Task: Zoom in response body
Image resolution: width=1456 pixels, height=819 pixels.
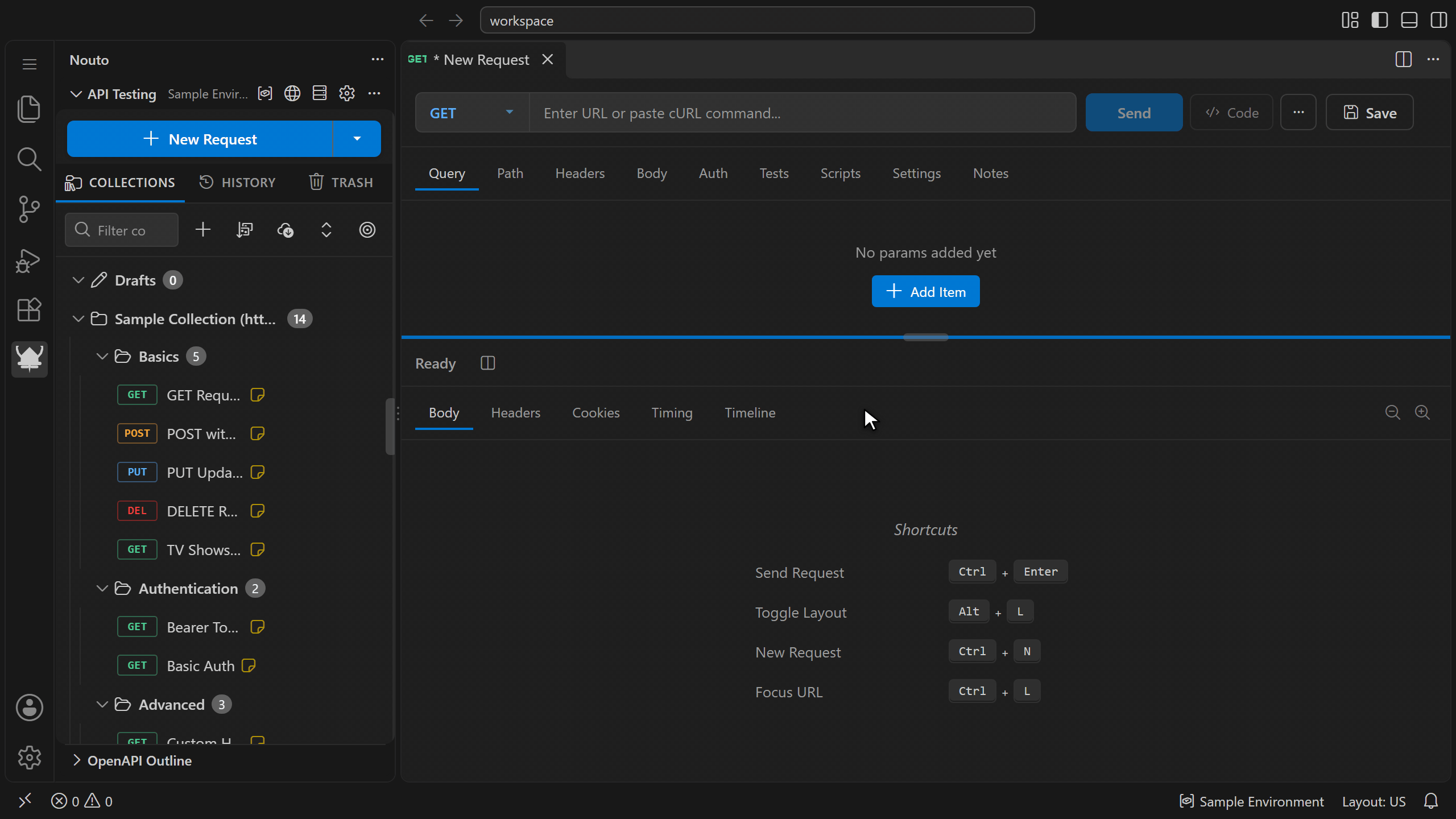Action: (1422, 412)
